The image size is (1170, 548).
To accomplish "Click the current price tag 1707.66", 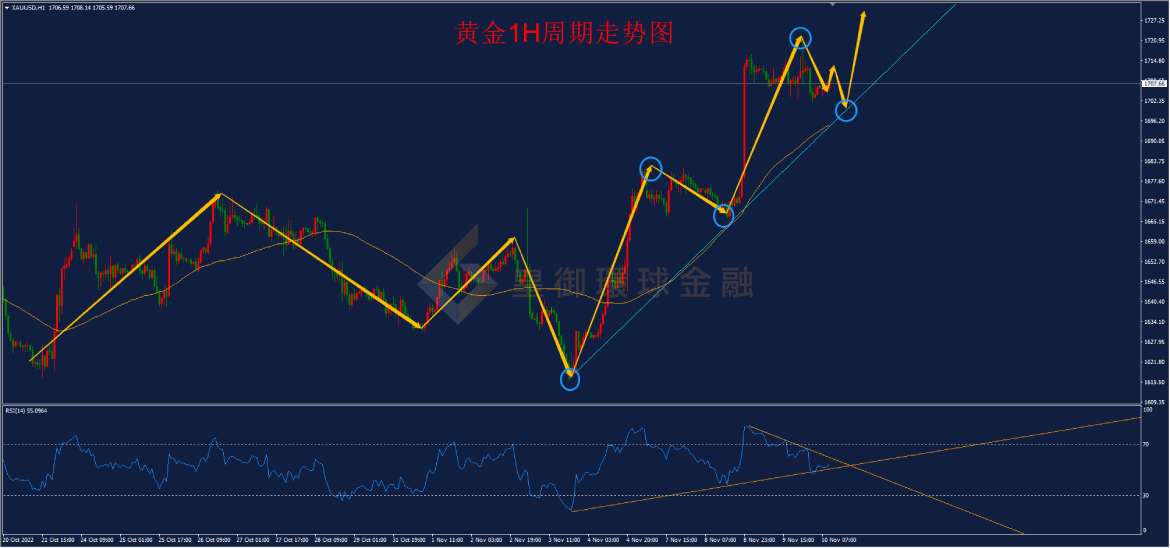I will click(x=1154, y=84).
